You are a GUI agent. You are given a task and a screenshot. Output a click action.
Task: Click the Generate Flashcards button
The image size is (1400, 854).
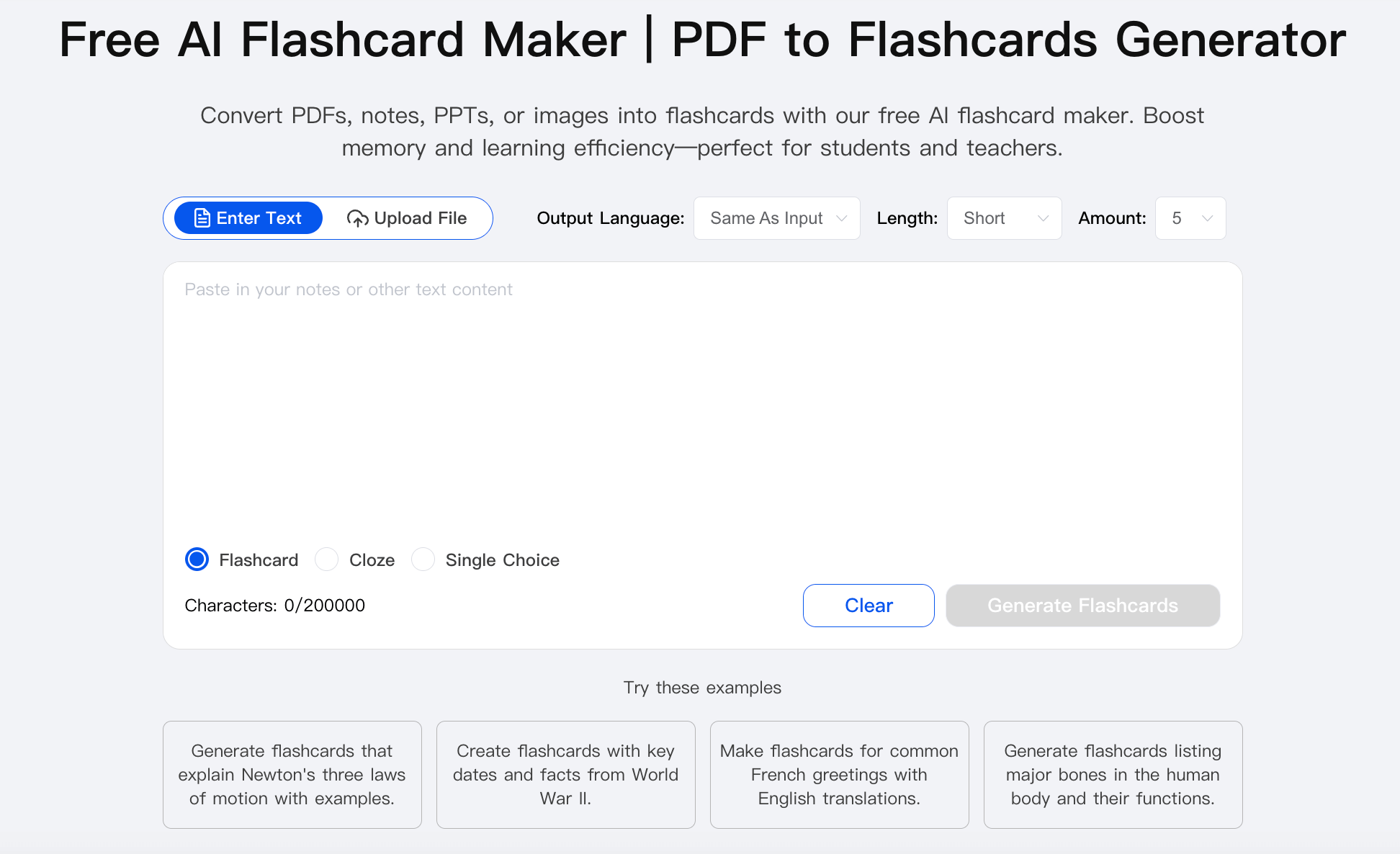[1082, 606]
